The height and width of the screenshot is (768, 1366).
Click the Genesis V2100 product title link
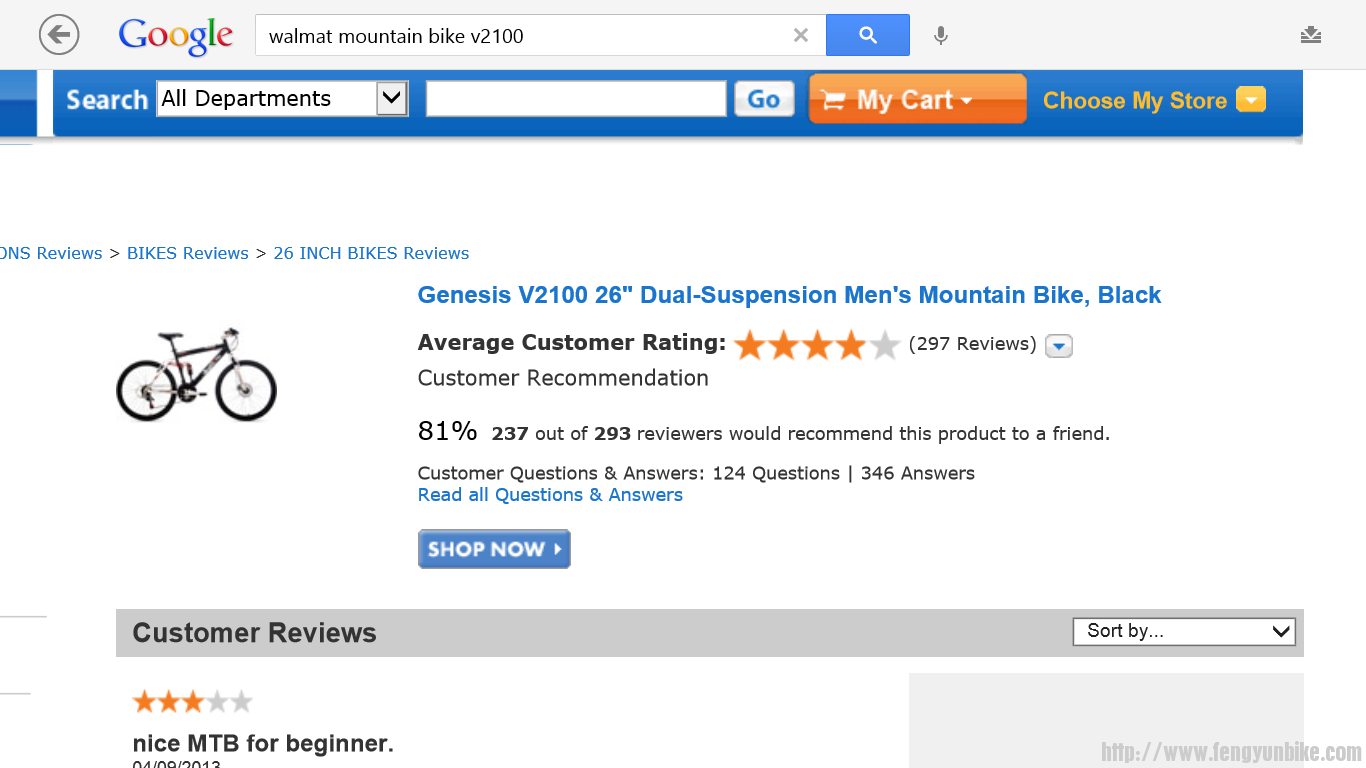789,295
